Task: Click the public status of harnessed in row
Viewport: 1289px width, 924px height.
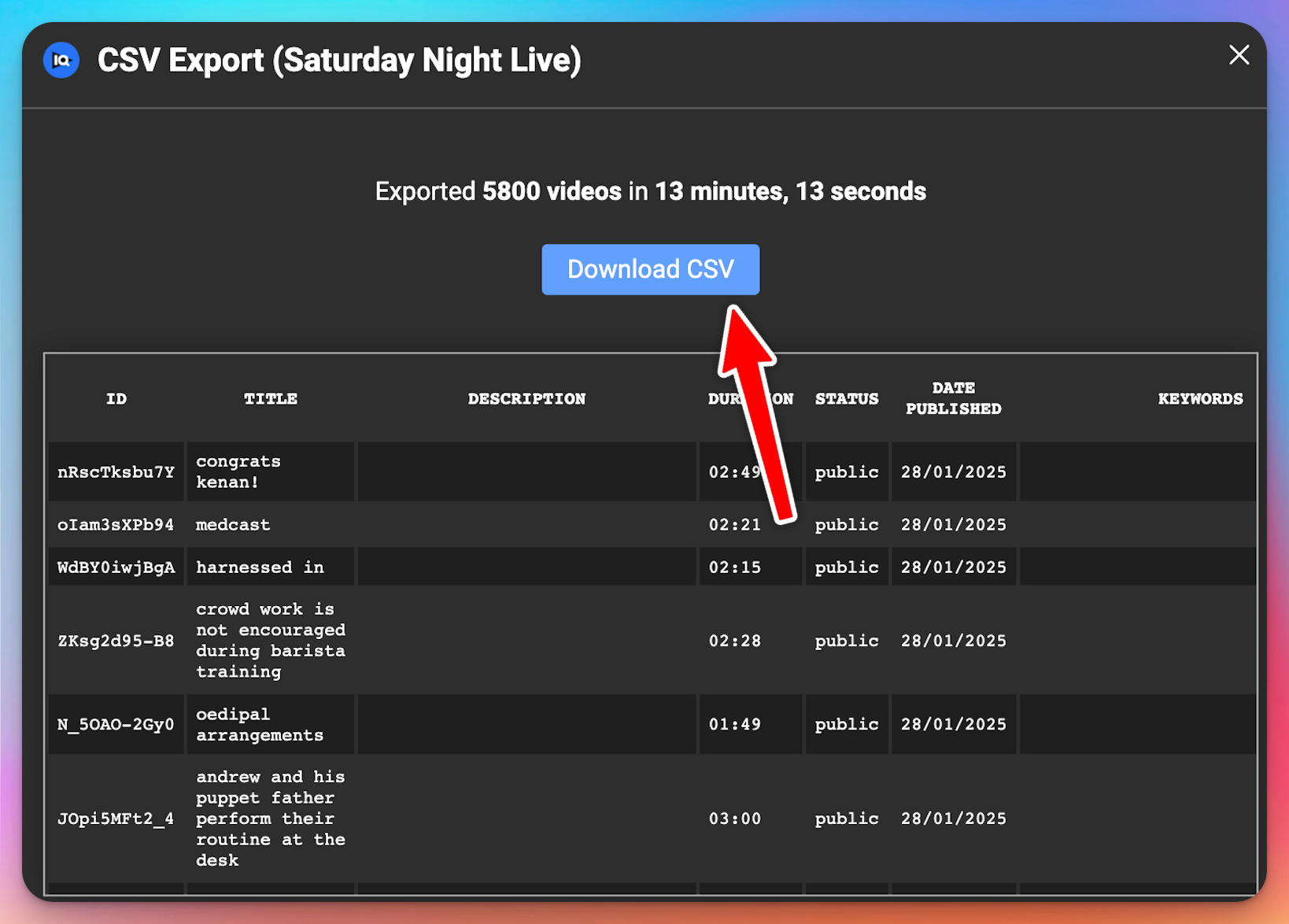Action: click(x=847, y=567)
